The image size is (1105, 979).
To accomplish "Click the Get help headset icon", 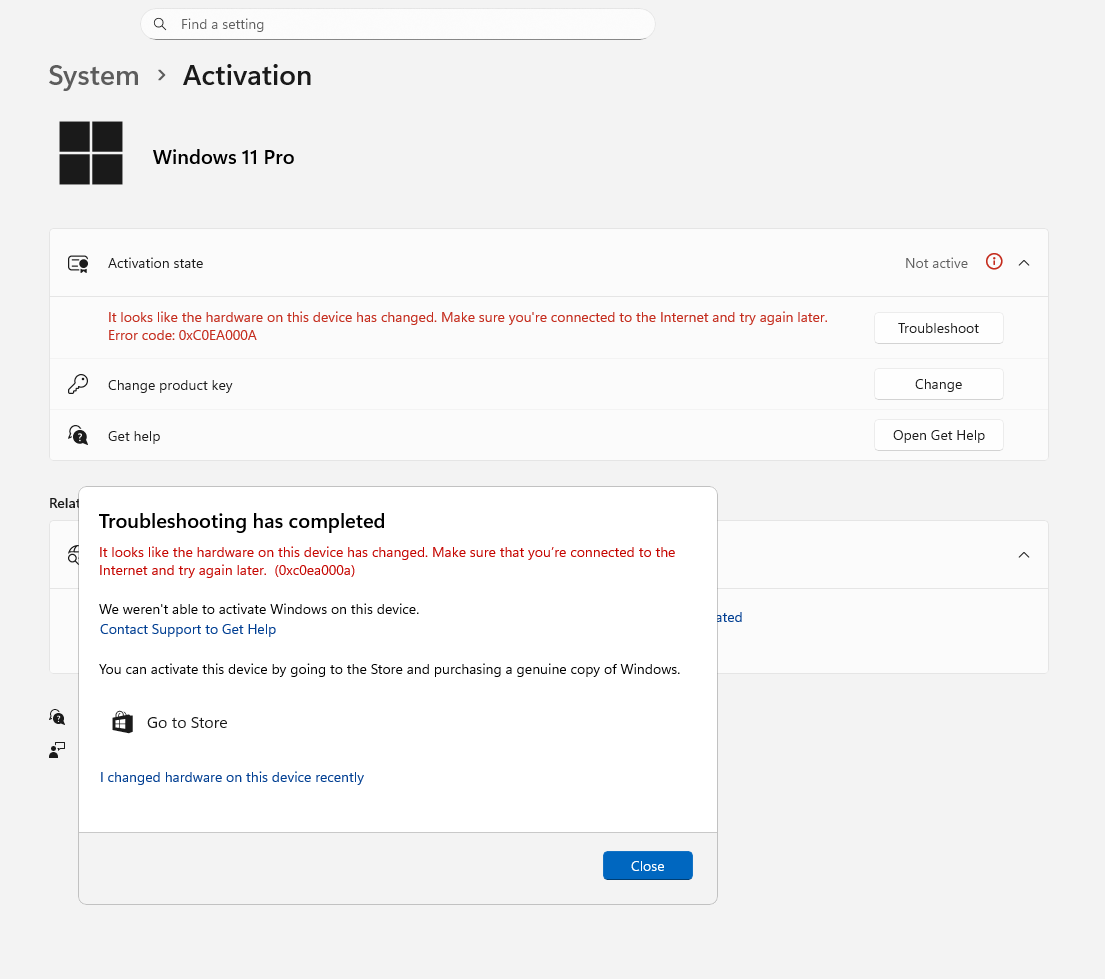I will [x=78, y=435].
